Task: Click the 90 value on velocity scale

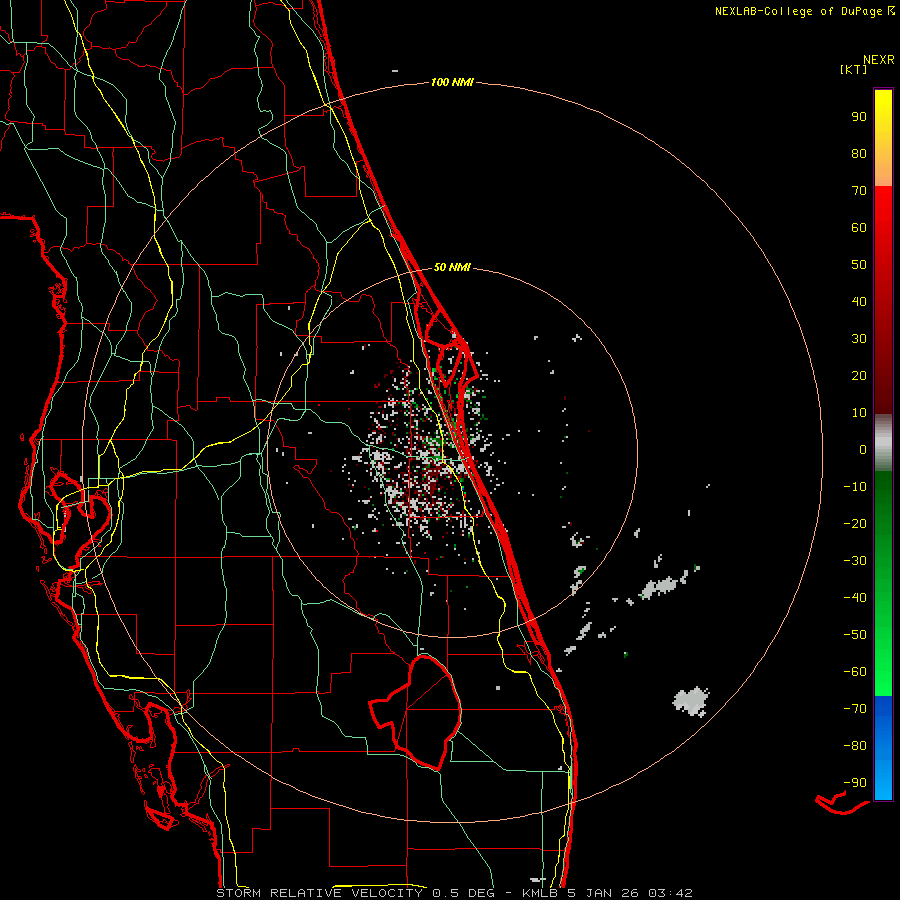Action: pos(859,117)
